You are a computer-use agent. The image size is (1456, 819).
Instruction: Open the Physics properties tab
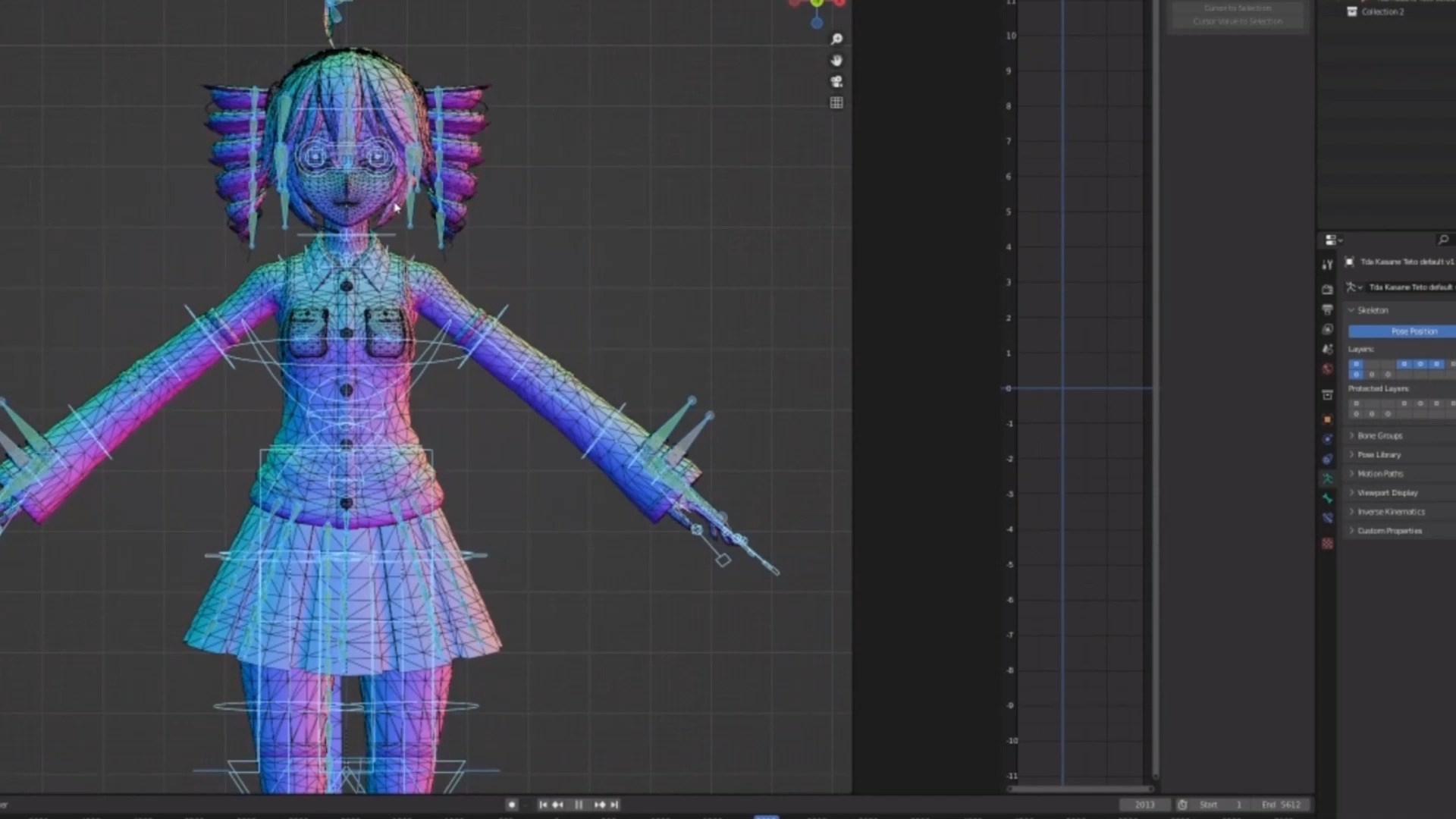click(x=1327, y=439)
